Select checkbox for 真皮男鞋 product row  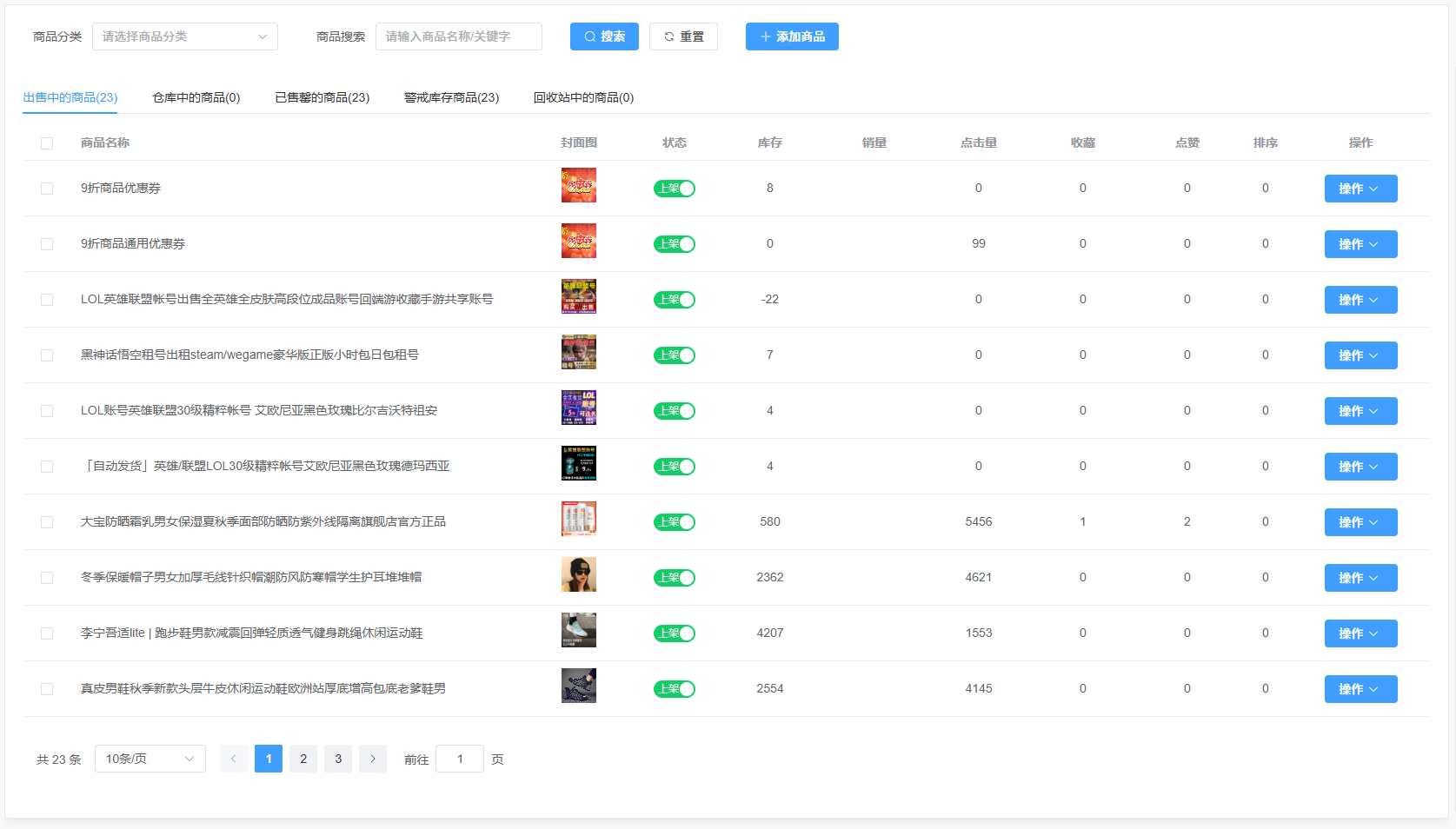(47, 689)
